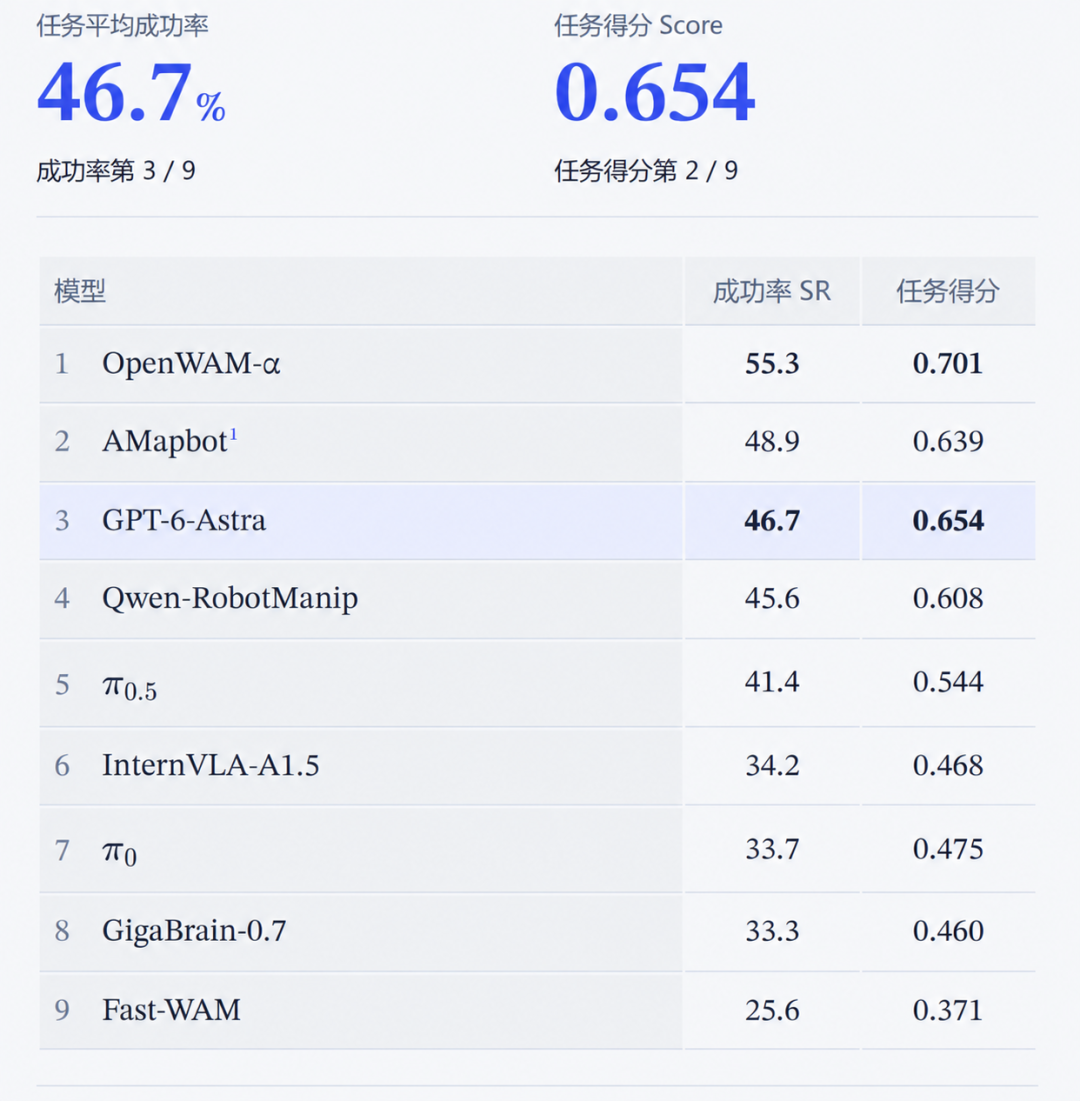The width and height of the screenshot is (1080, 1101).
Task: Select the 任务得分 Score heading label
Action: [x=638, y=25]
